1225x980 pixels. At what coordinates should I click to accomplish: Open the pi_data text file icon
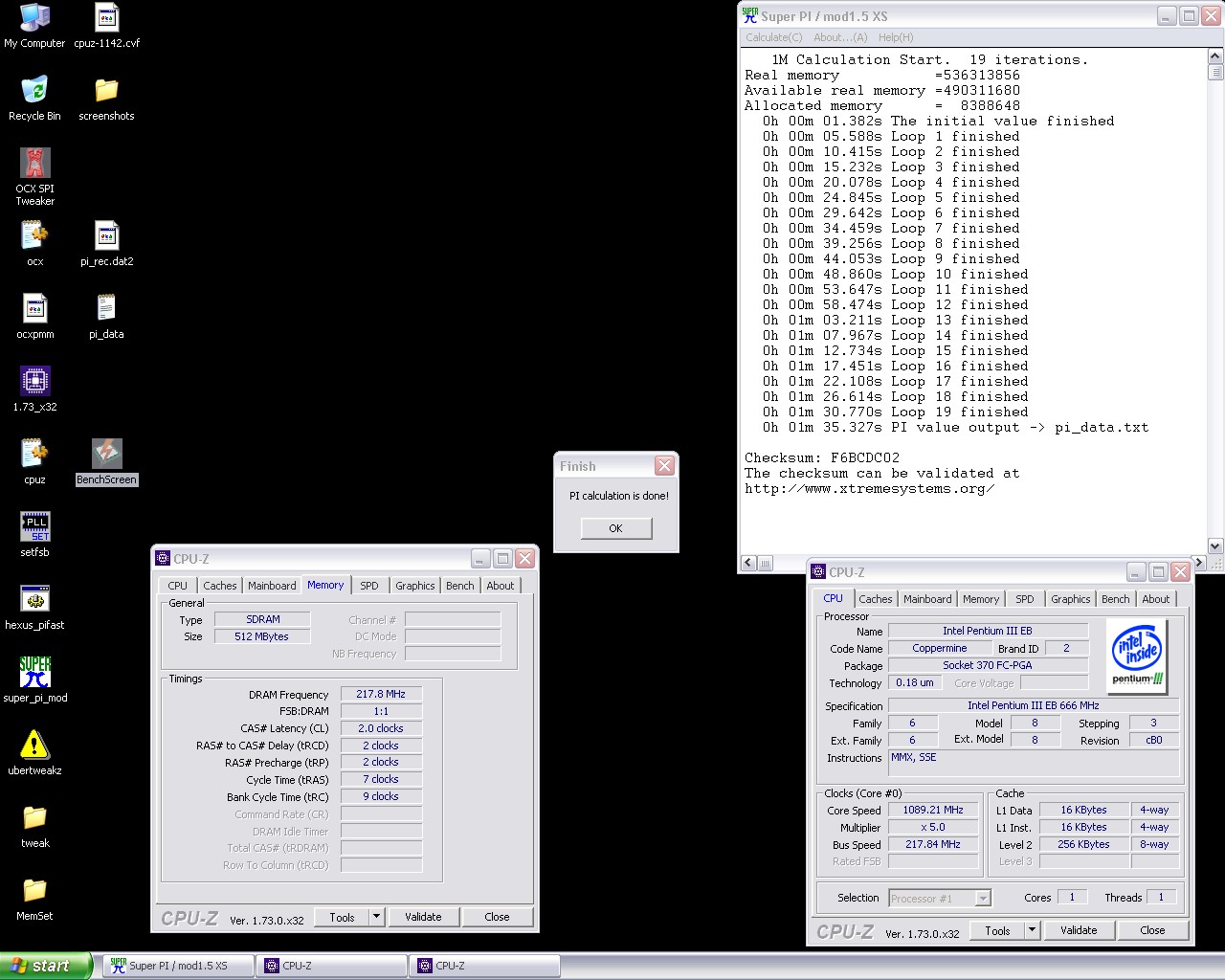pyautogui.click(x=106, y=316)
